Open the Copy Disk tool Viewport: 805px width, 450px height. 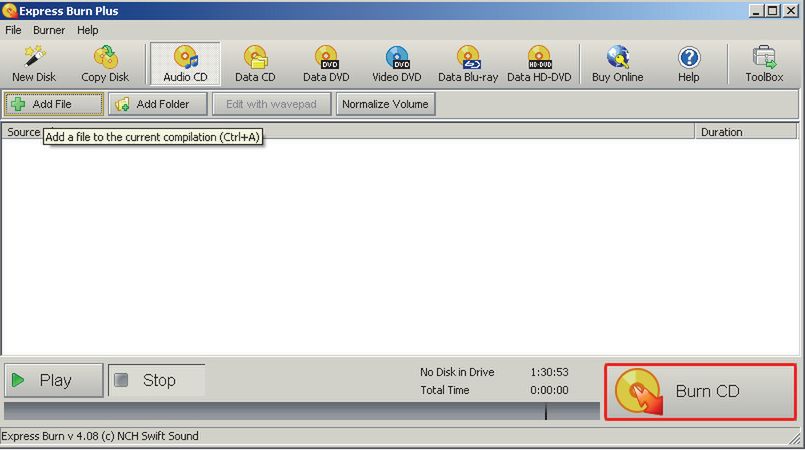105,64
